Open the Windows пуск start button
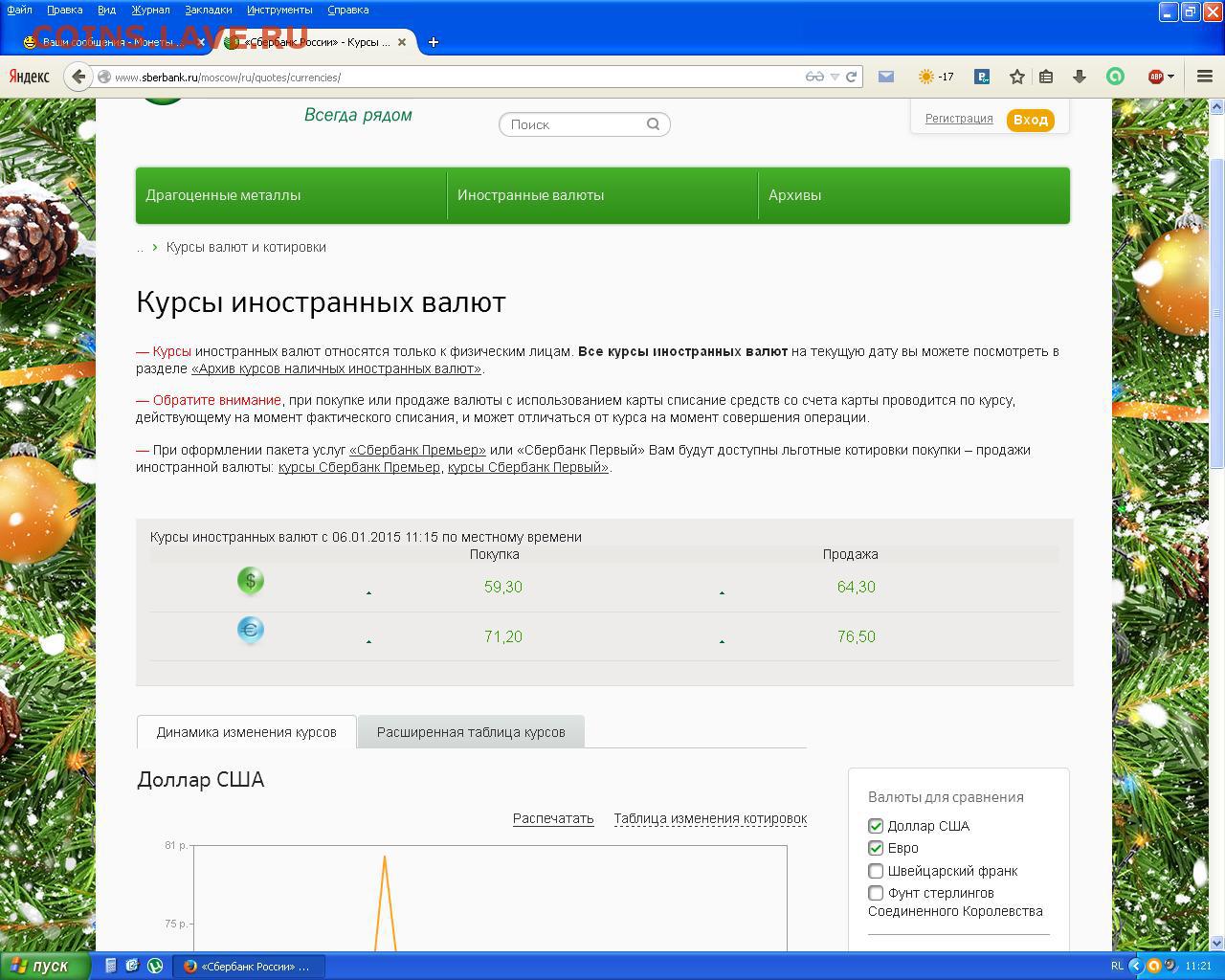 [45, 966]
